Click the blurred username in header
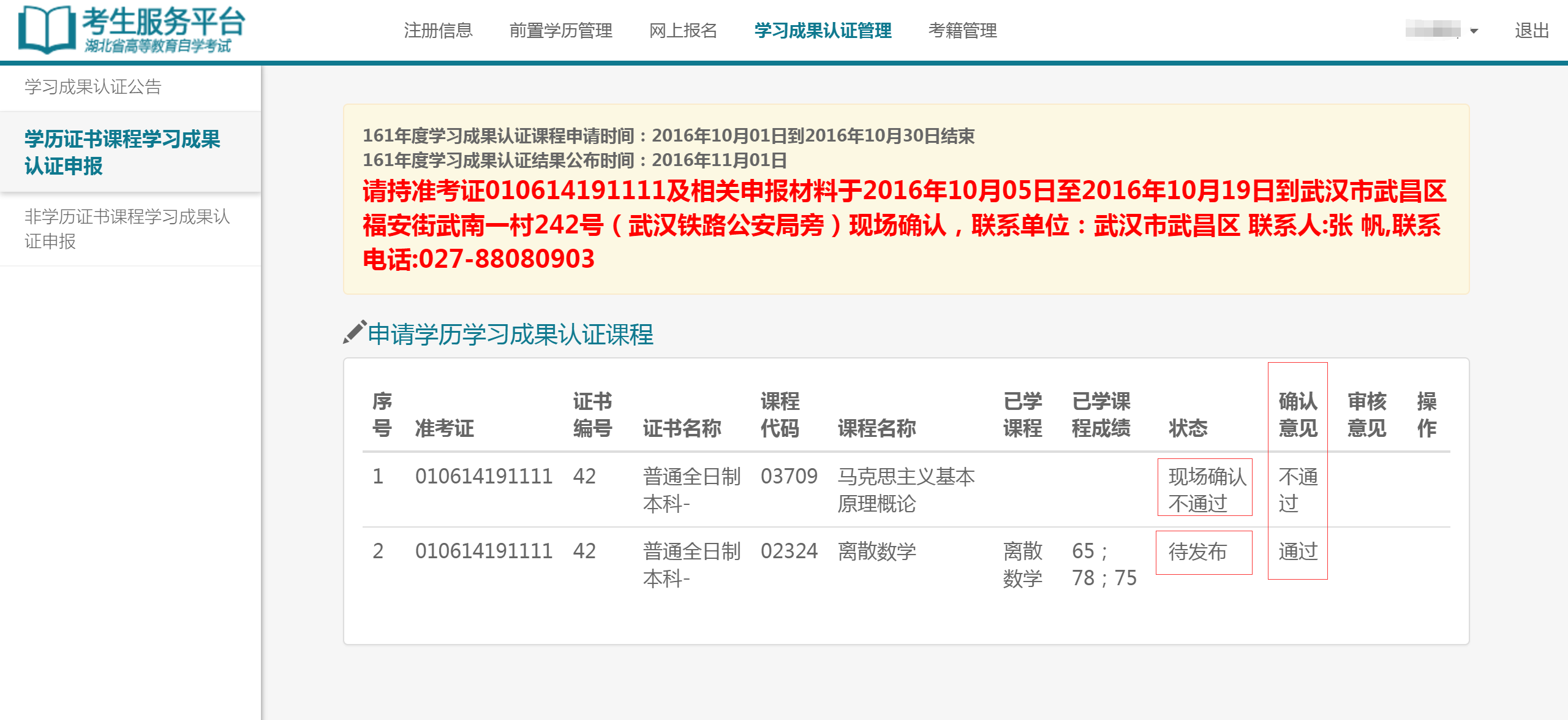This screenshot has height=720, width=1568. coord(1432,29)
